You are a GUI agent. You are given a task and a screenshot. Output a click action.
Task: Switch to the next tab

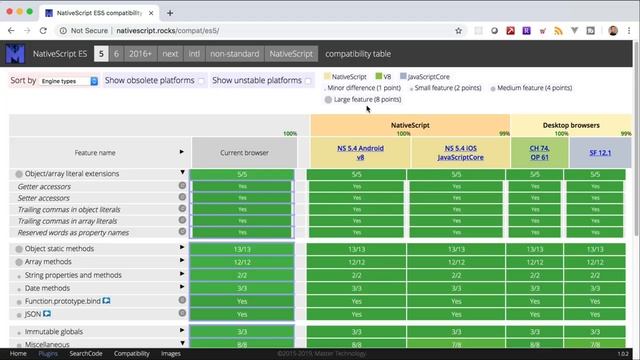(x=170, y=53)
